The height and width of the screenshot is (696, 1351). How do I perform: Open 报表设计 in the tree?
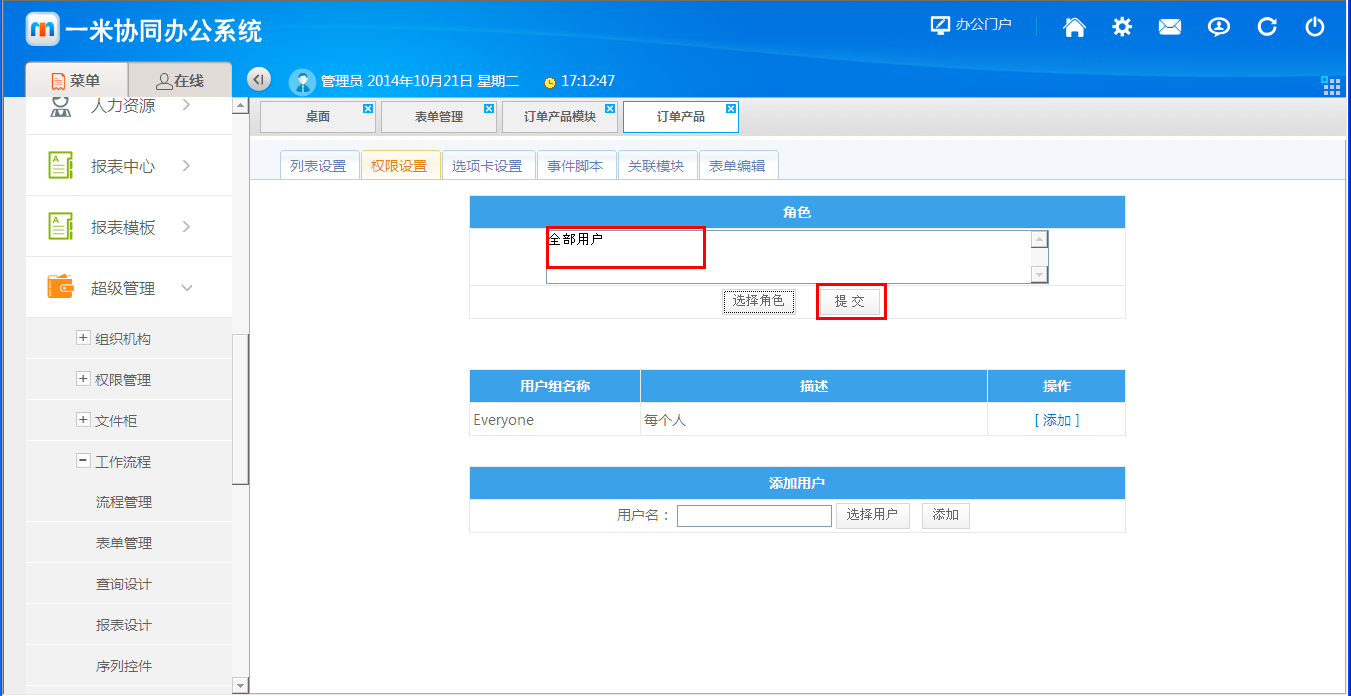[x=124, y=625]
